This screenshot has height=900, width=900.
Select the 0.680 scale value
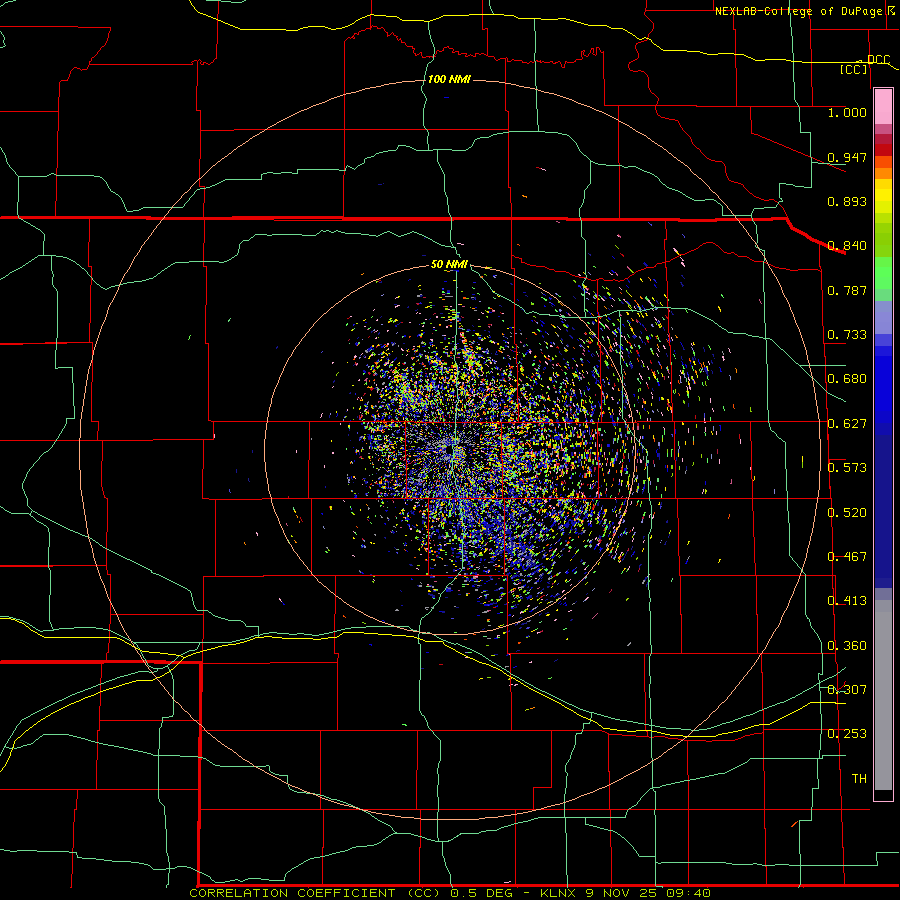click(847, 379)
